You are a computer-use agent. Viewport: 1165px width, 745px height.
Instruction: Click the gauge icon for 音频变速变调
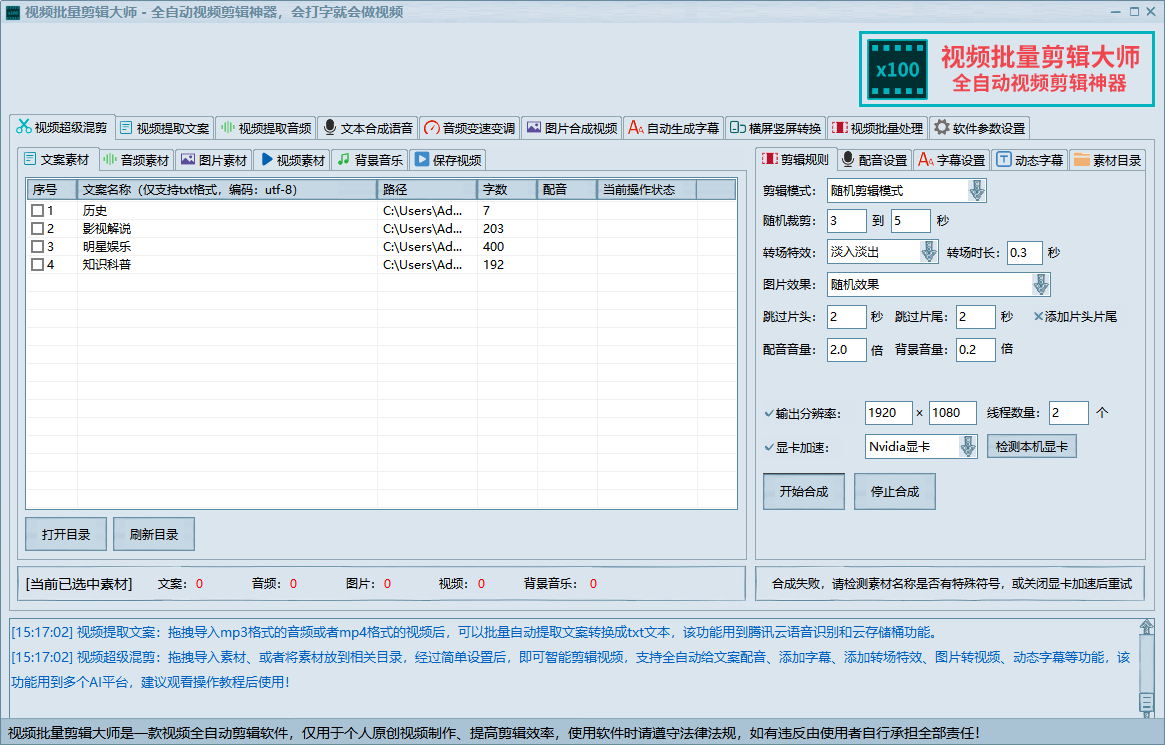point(431,128)
